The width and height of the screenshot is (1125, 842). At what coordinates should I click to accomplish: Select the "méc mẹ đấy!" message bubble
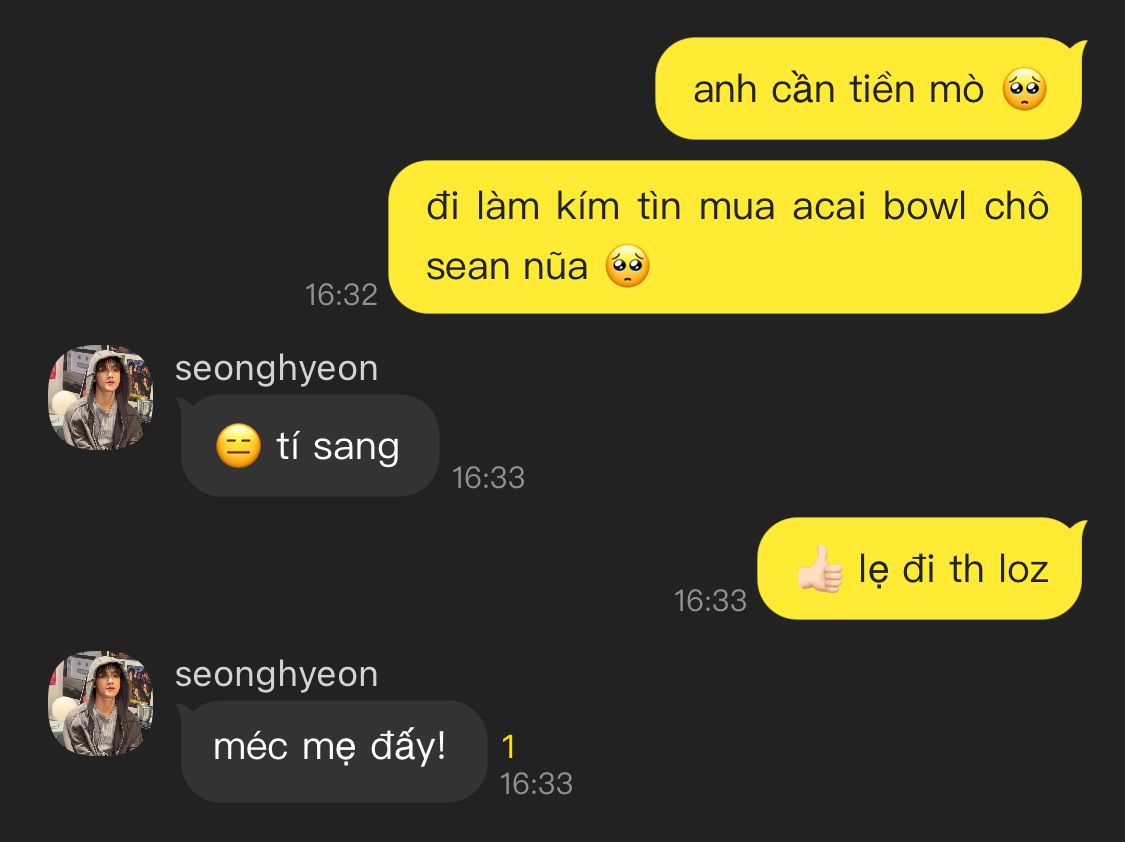coord(332,751)
